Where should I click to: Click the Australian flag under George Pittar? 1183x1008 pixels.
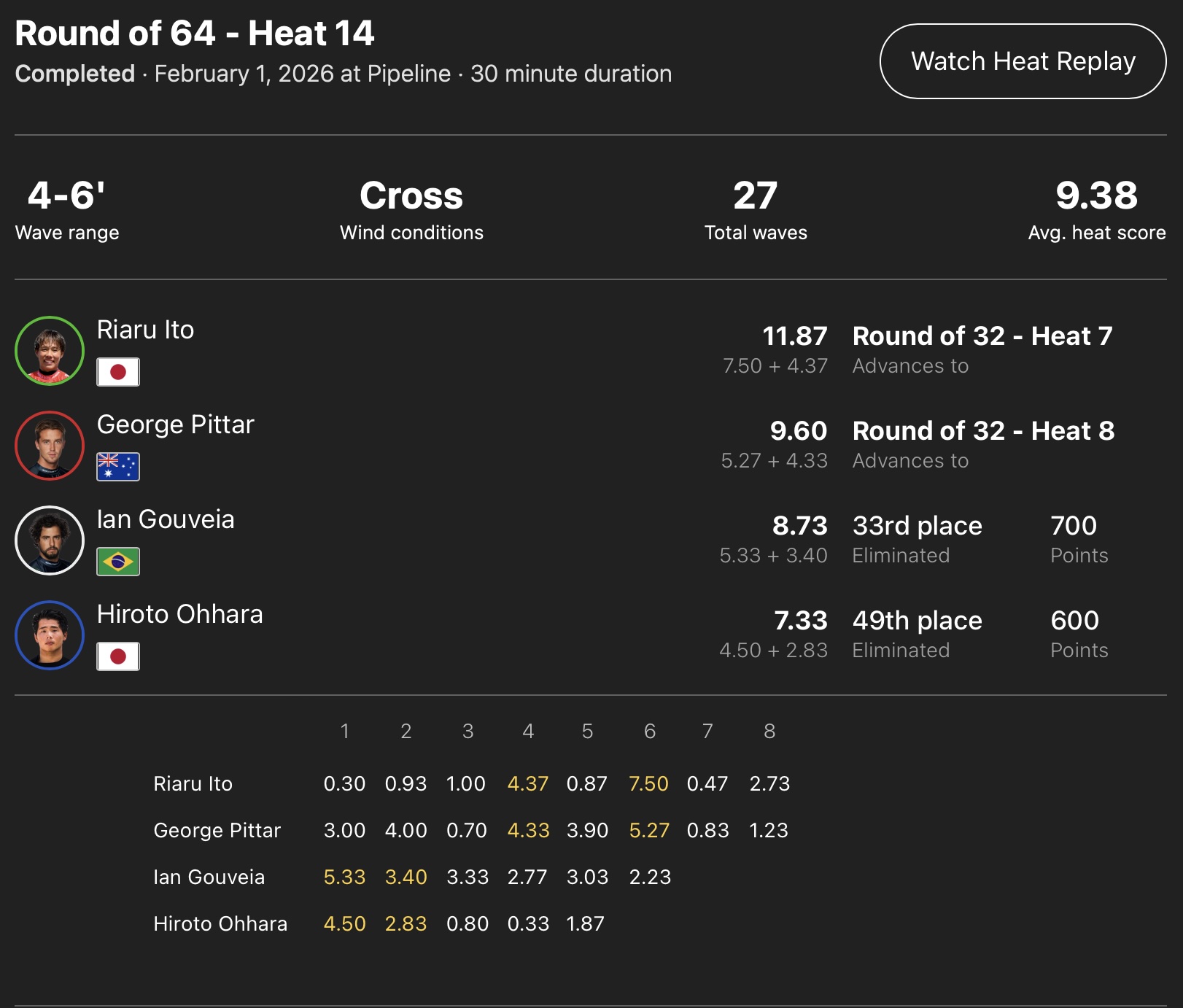[x=118, y=467]
